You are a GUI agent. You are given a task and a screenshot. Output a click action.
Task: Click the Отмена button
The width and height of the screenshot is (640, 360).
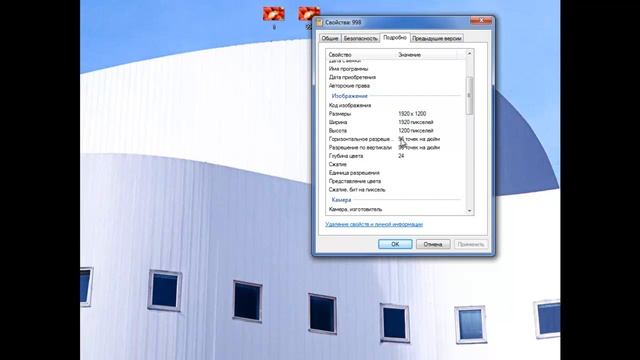433,244
